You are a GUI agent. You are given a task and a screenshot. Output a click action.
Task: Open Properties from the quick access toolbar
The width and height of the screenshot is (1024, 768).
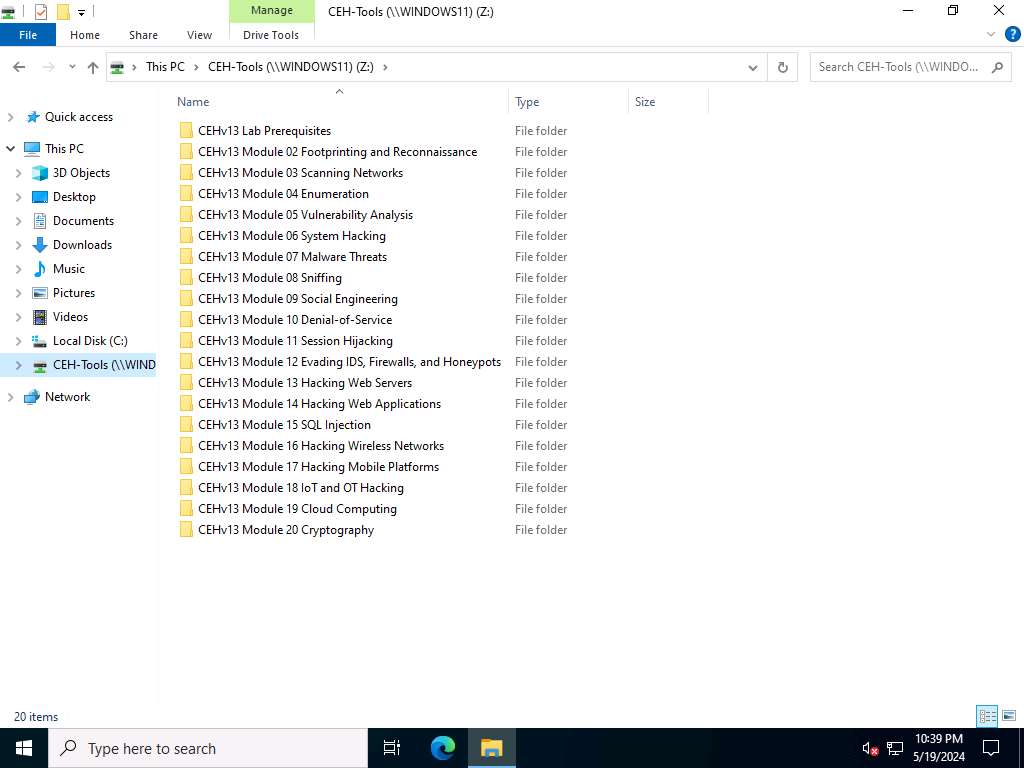point(41,11)
